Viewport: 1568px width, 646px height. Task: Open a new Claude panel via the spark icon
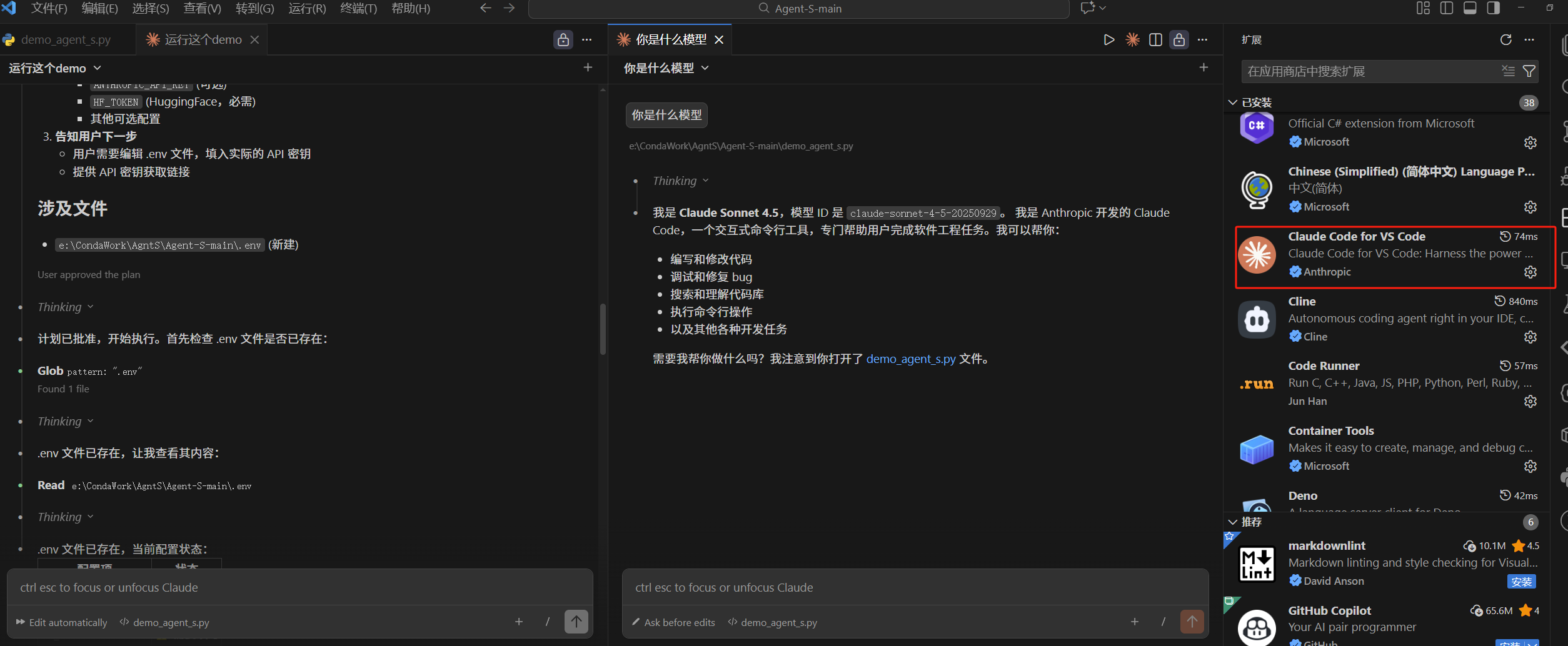point(1133,39)
